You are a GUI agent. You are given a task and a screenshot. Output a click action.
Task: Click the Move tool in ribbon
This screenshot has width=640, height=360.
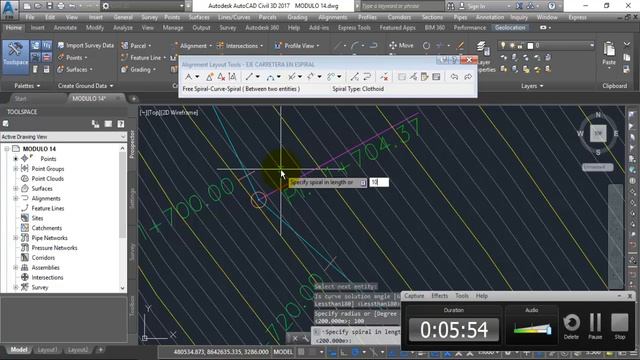(x=401, y=46)
